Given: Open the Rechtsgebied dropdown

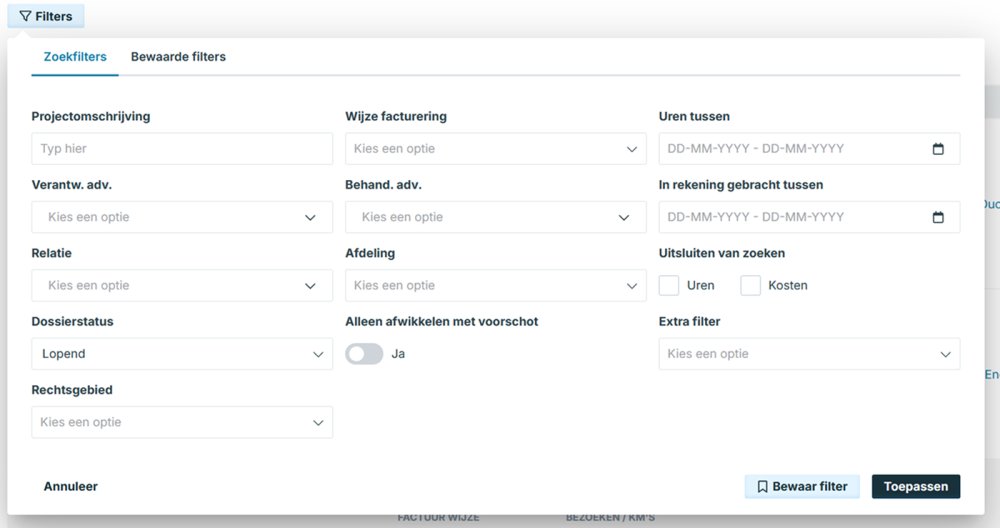Looking at the screenshot, I should coord(182,422).
